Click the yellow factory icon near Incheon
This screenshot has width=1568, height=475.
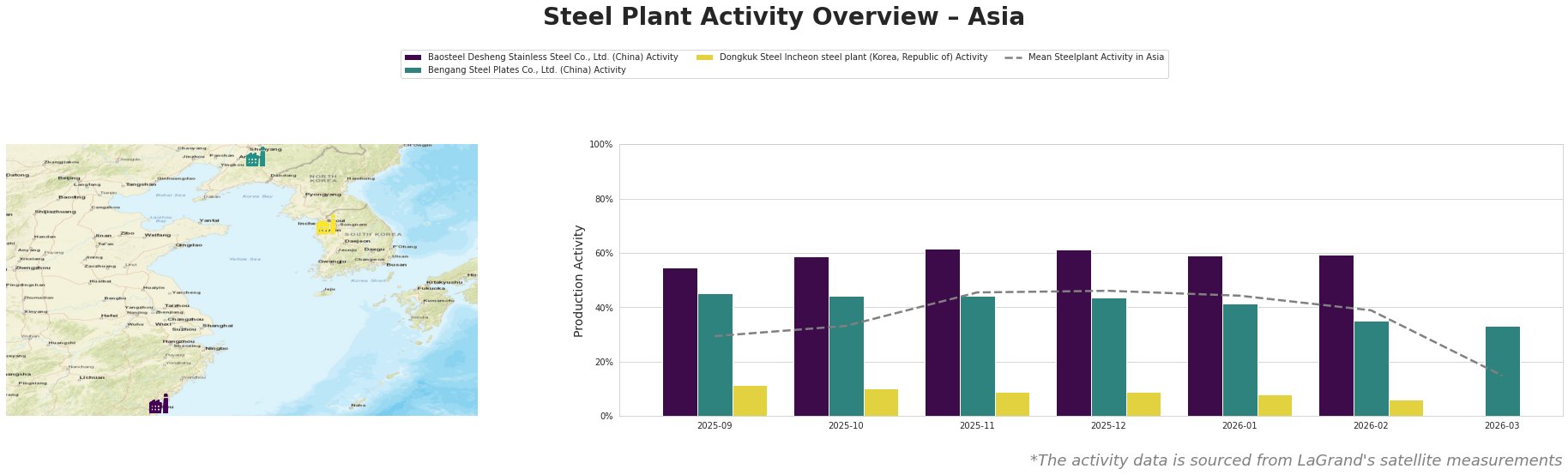point(325,226)
